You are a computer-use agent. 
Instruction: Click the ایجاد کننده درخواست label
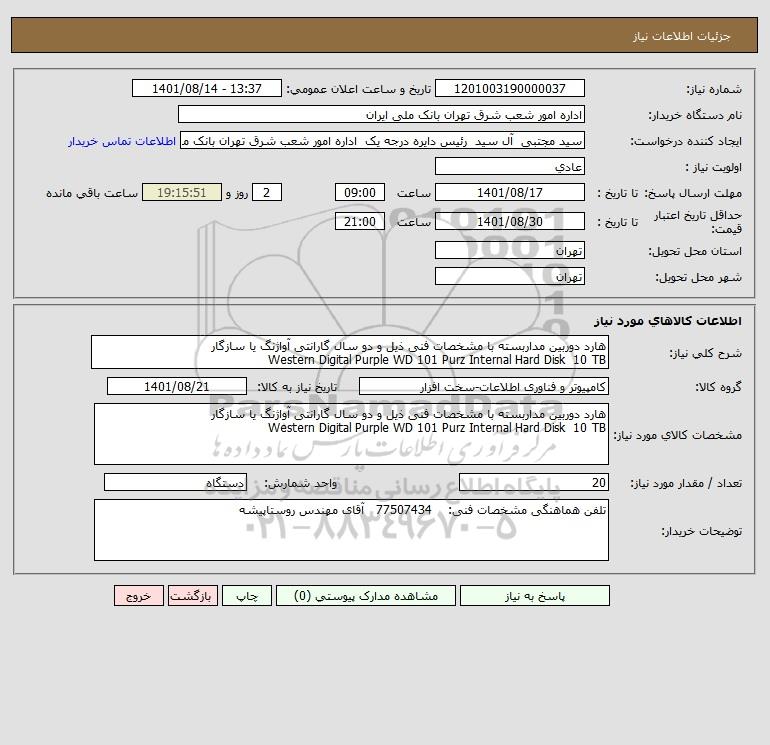coord(686,141)
